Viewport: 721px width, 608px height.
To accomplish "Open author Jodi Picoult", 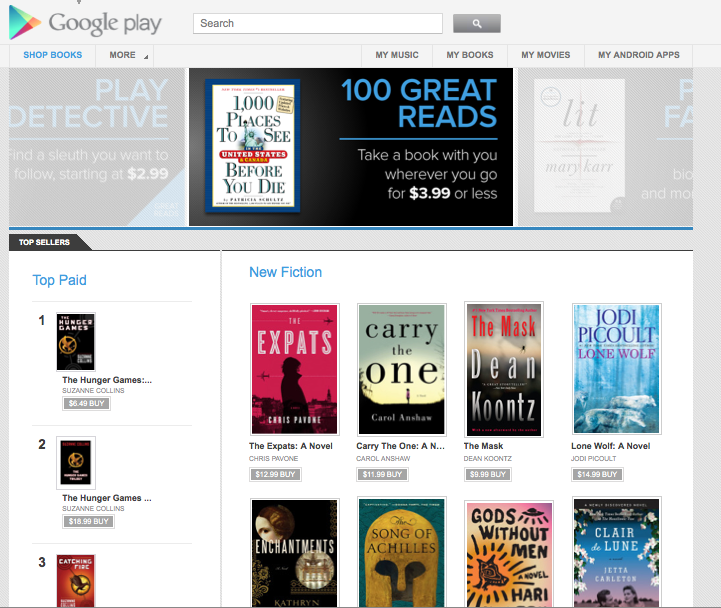I will click(x=594, y=459).
